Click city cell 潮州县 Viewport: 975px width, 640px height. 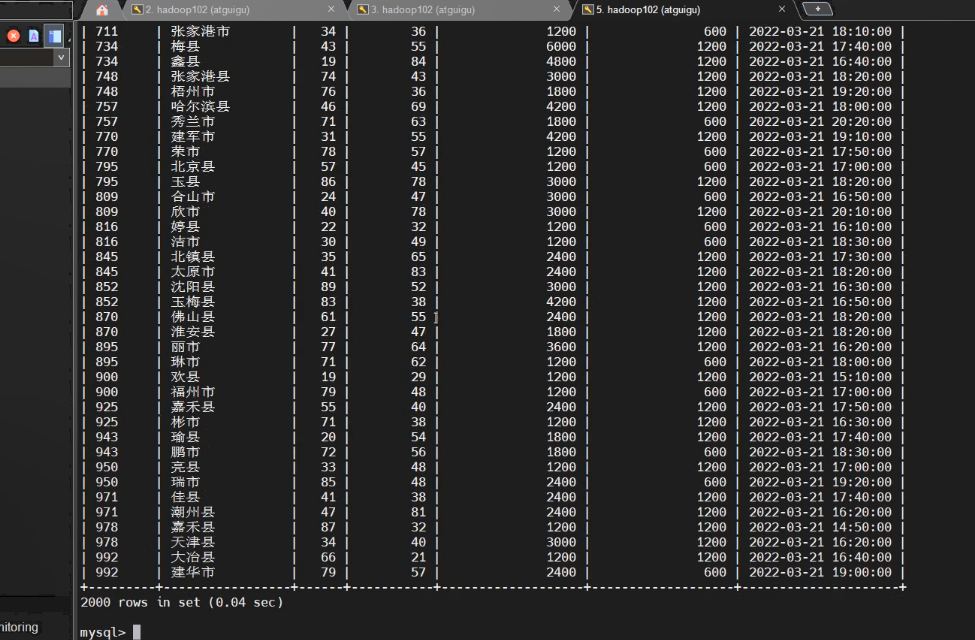tap(193, 512)
